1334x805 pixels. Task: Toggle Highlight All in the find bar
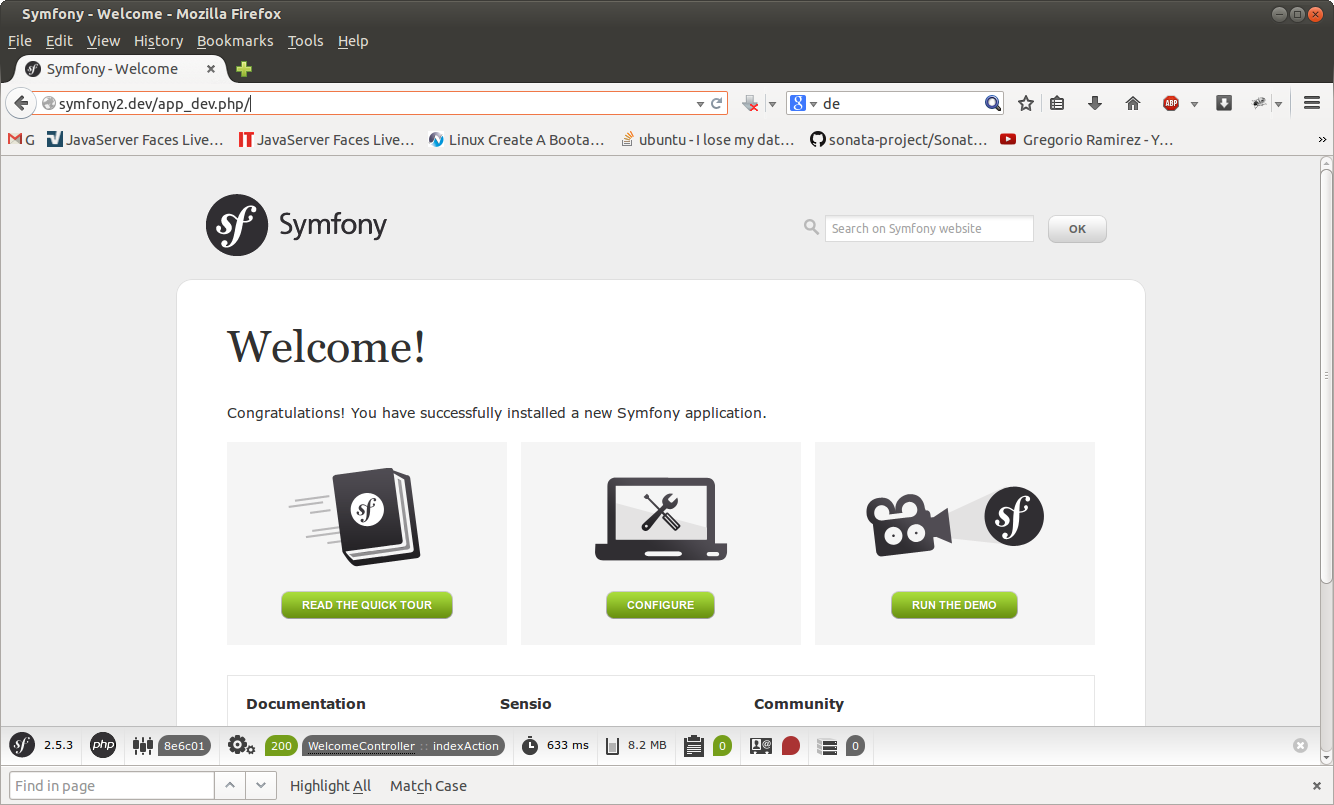(330, 785)
